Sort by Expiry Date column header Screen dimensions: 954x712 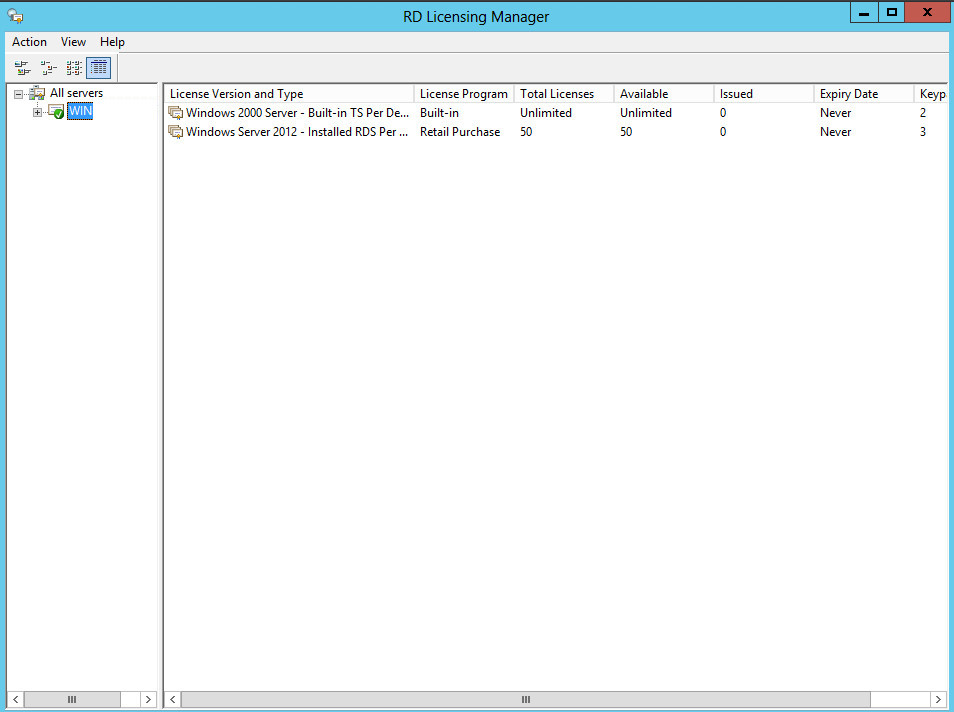[863, 94]
